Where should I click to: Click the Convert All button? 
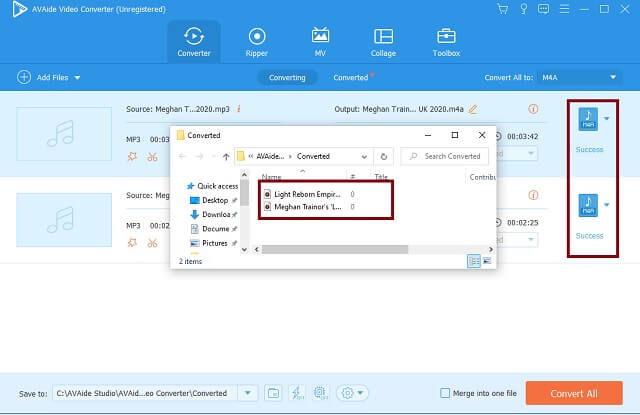click(574, 393)
